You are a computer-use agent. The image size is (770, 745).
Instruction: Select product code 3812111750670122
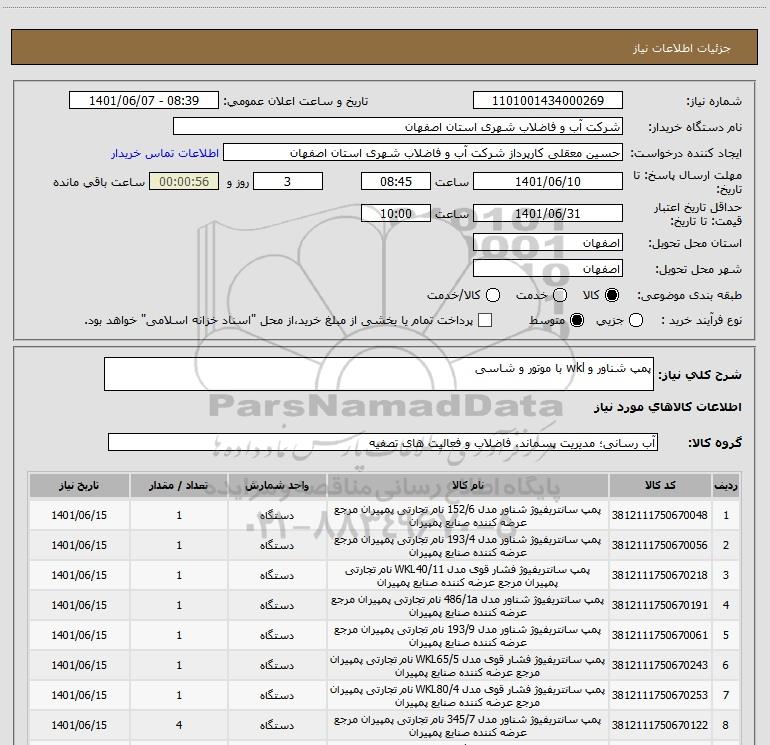point(660,725)
